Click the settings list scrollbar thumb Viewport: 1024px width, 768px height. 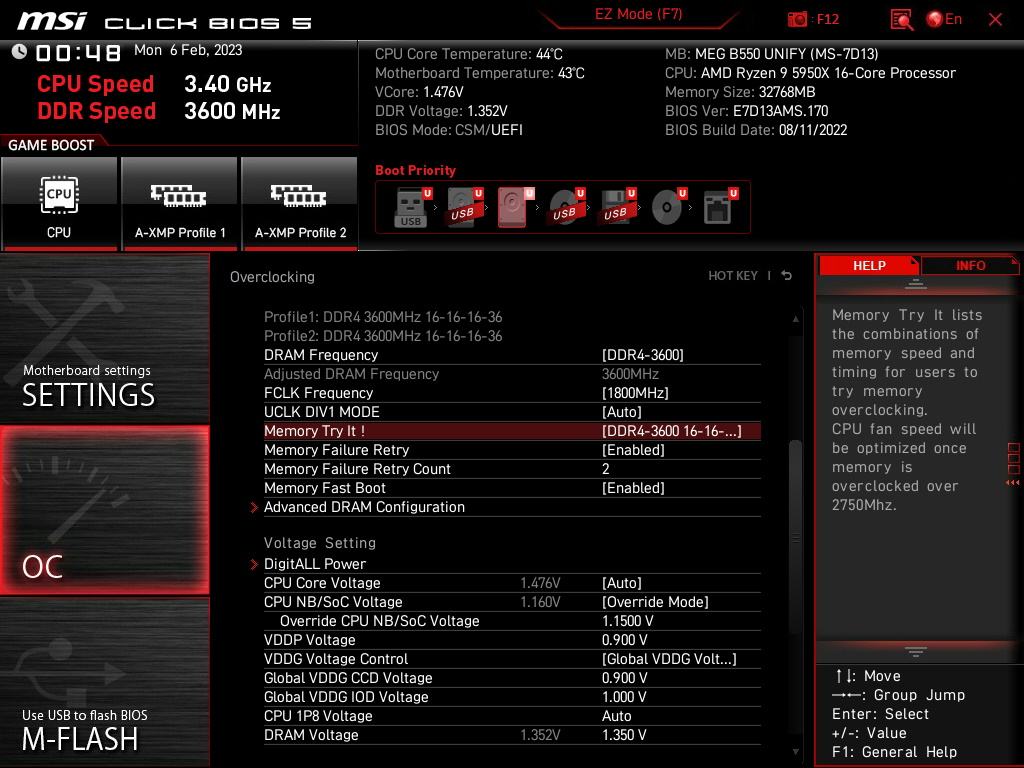point(795,537)
